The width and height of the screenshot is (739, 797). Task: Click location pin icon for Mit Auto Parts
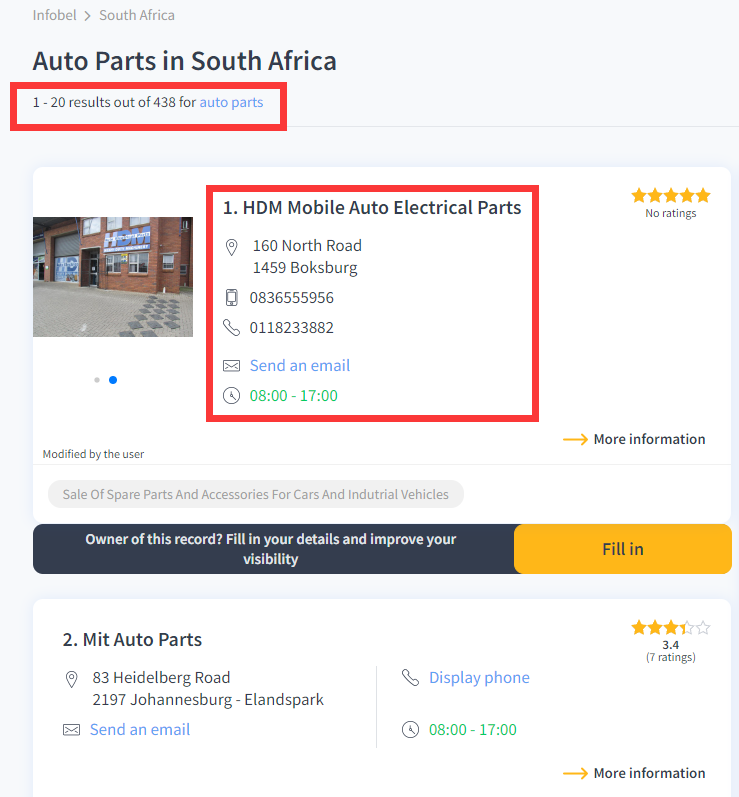click(x=72, y=679)
